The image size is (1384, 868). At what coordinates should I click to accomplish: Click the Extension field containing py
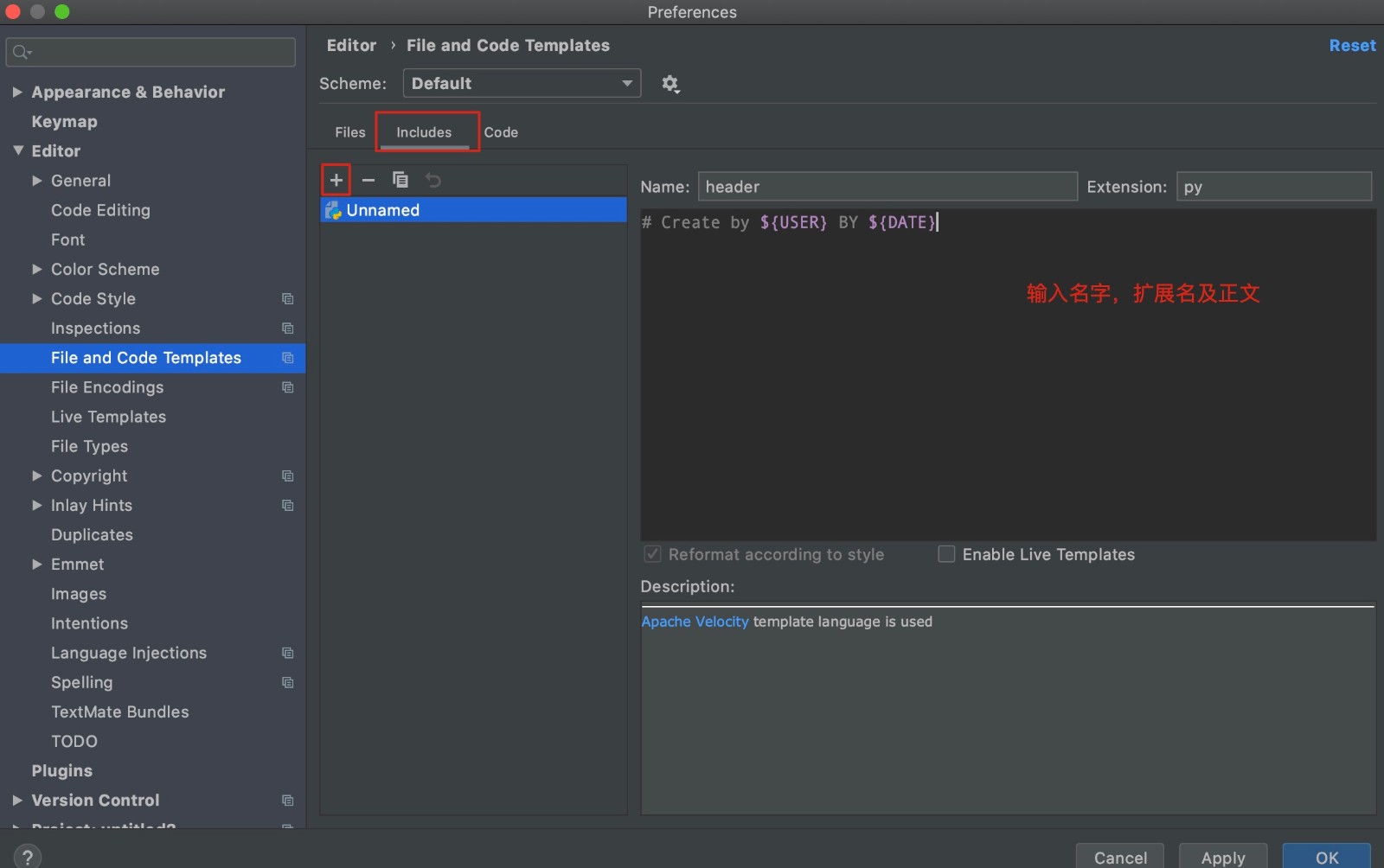(x=1273, y=187)
